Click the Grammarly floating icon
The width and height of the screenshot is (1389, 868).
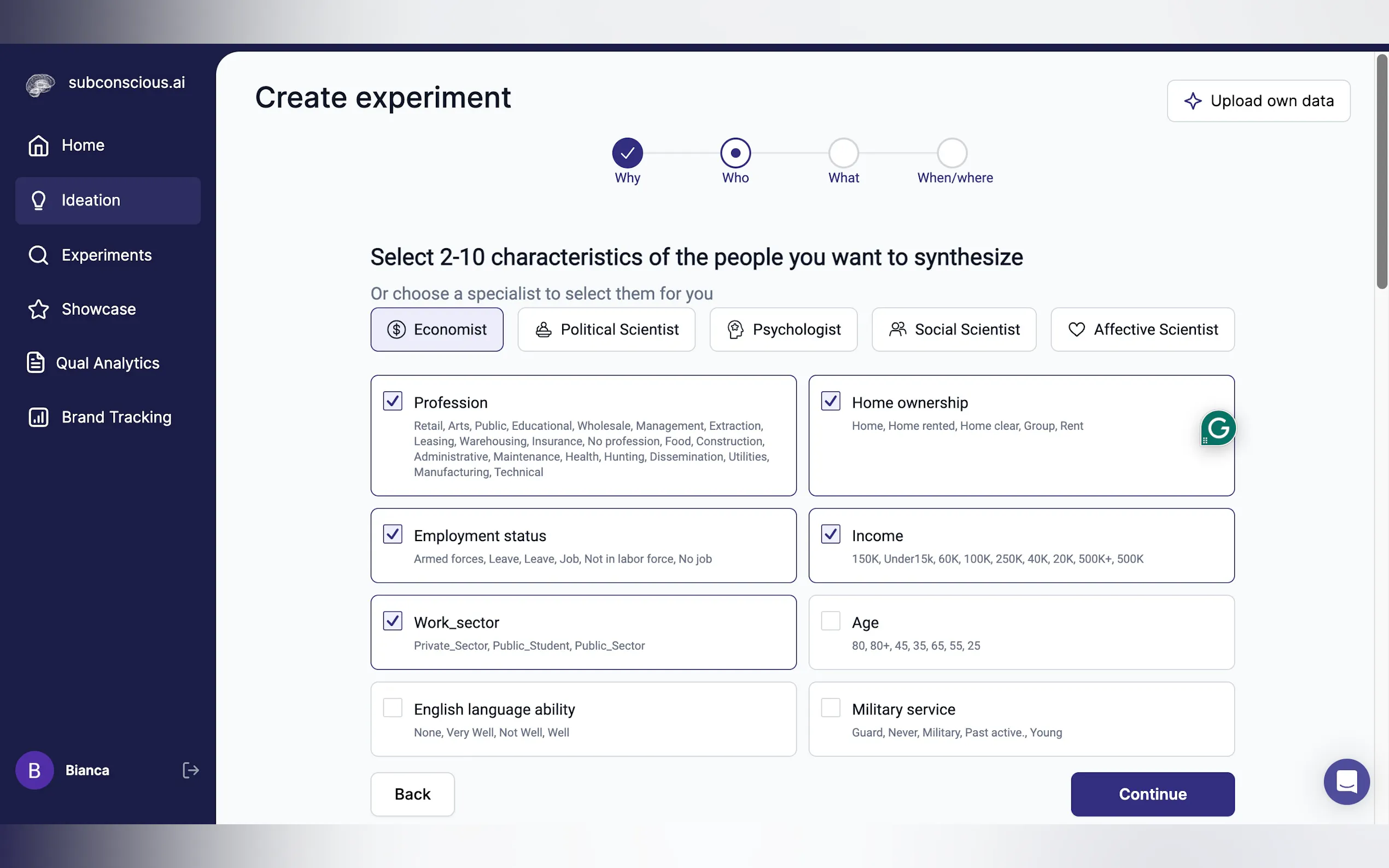(1218, 428)
